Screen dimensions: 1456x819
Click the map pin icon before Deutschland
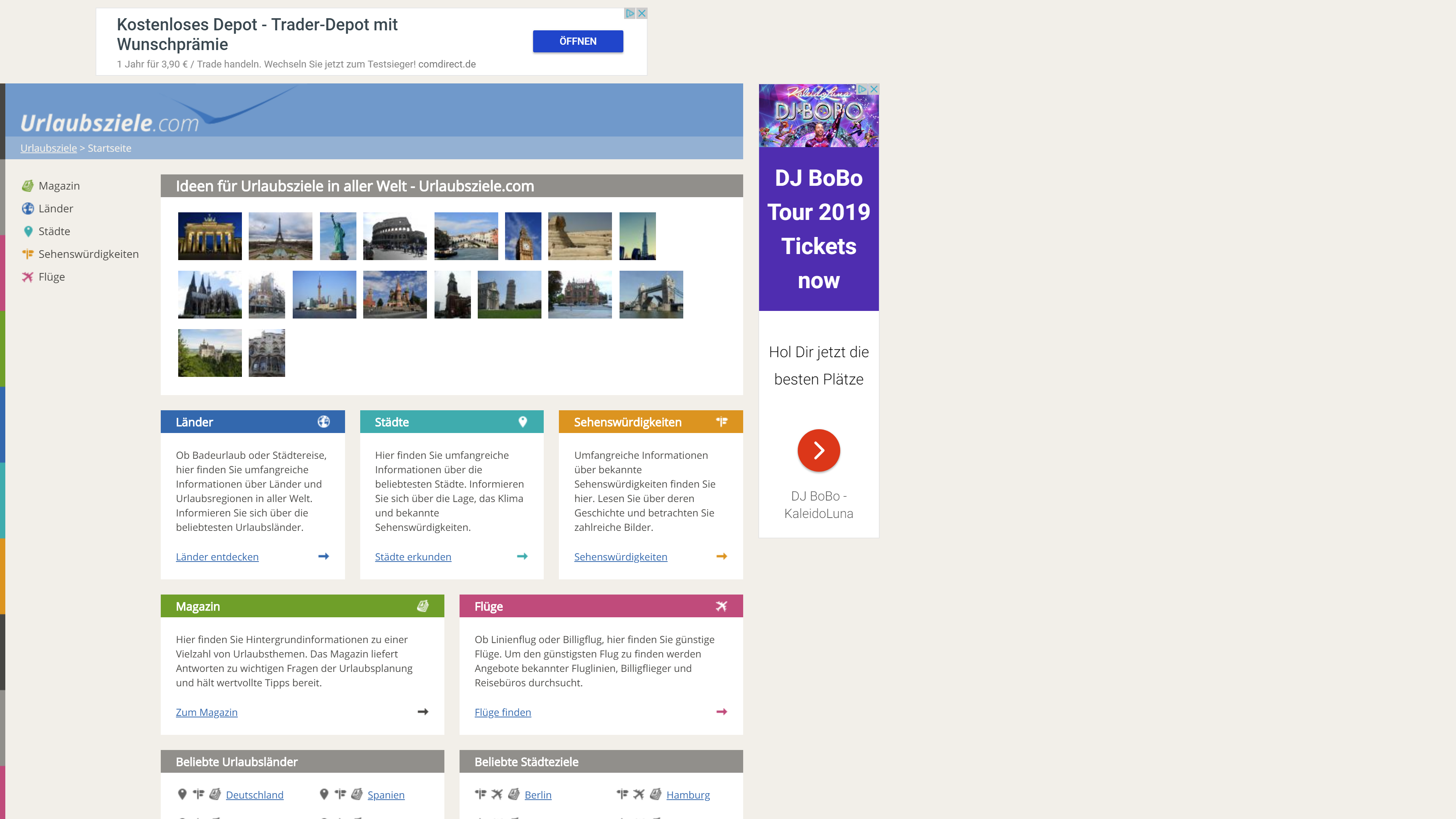(182, 795)
